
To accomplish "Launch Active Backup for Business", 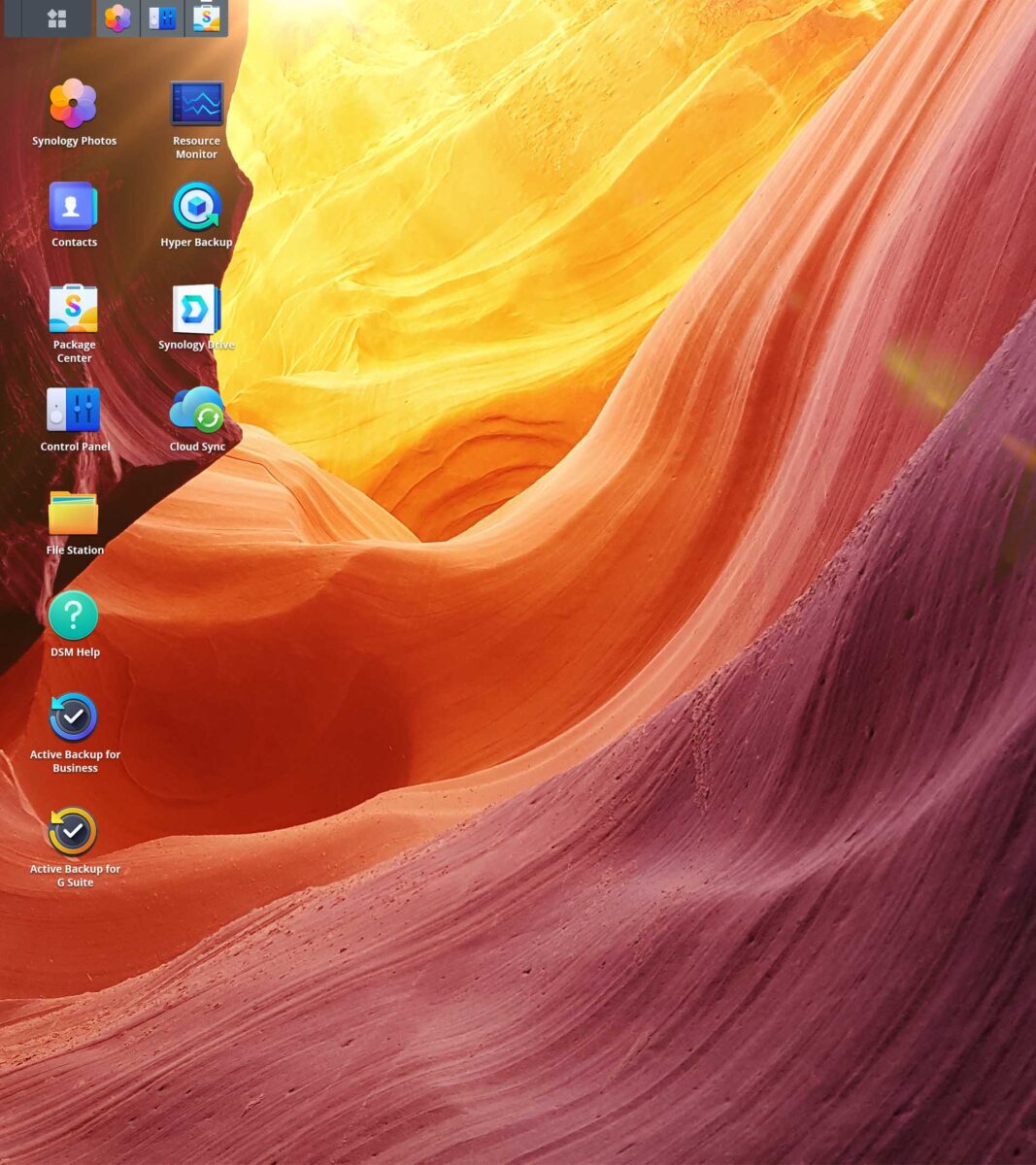I will (x=74, y=718).
